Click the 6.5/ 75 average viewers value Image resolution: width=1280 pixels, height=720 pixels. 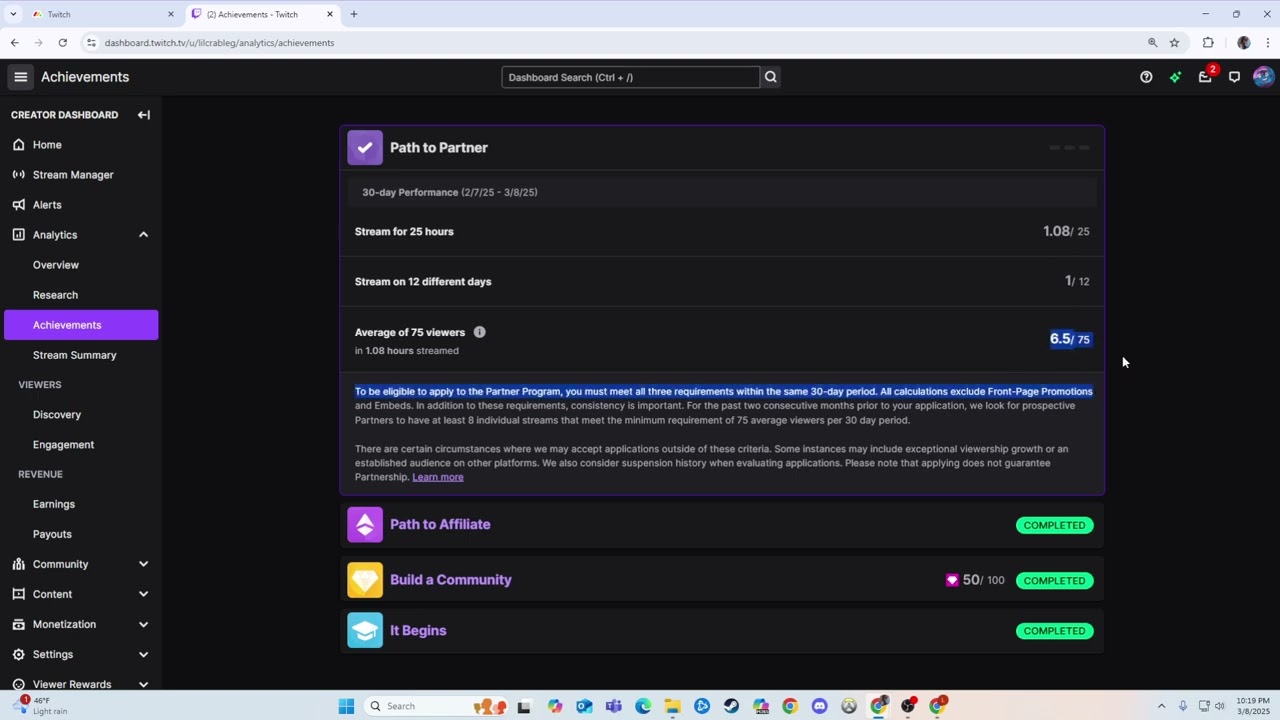coord(1070,339)
